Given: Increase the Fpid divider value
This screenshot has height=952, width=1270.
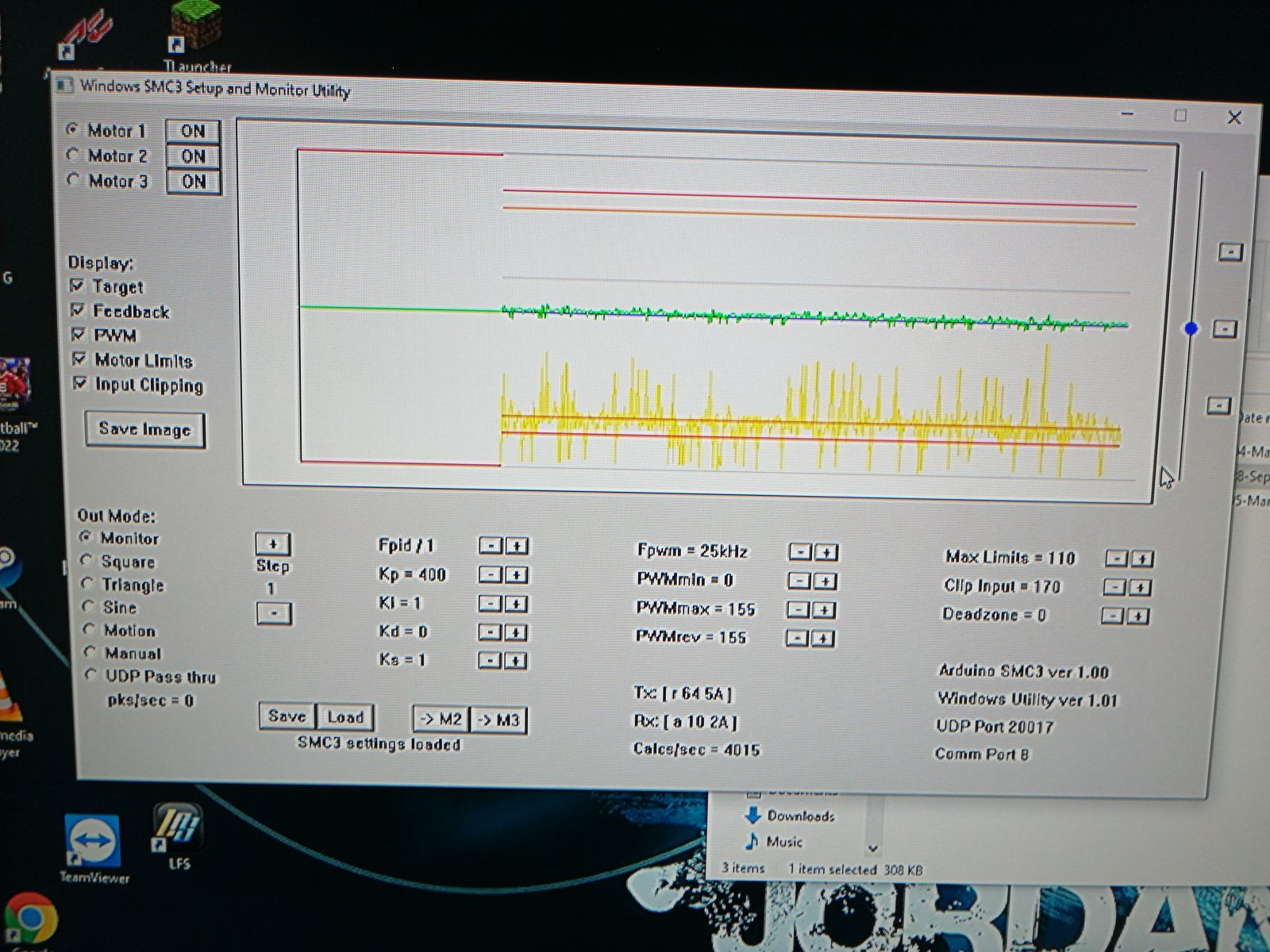Looking at the screenshot, I should pos(517,546).
